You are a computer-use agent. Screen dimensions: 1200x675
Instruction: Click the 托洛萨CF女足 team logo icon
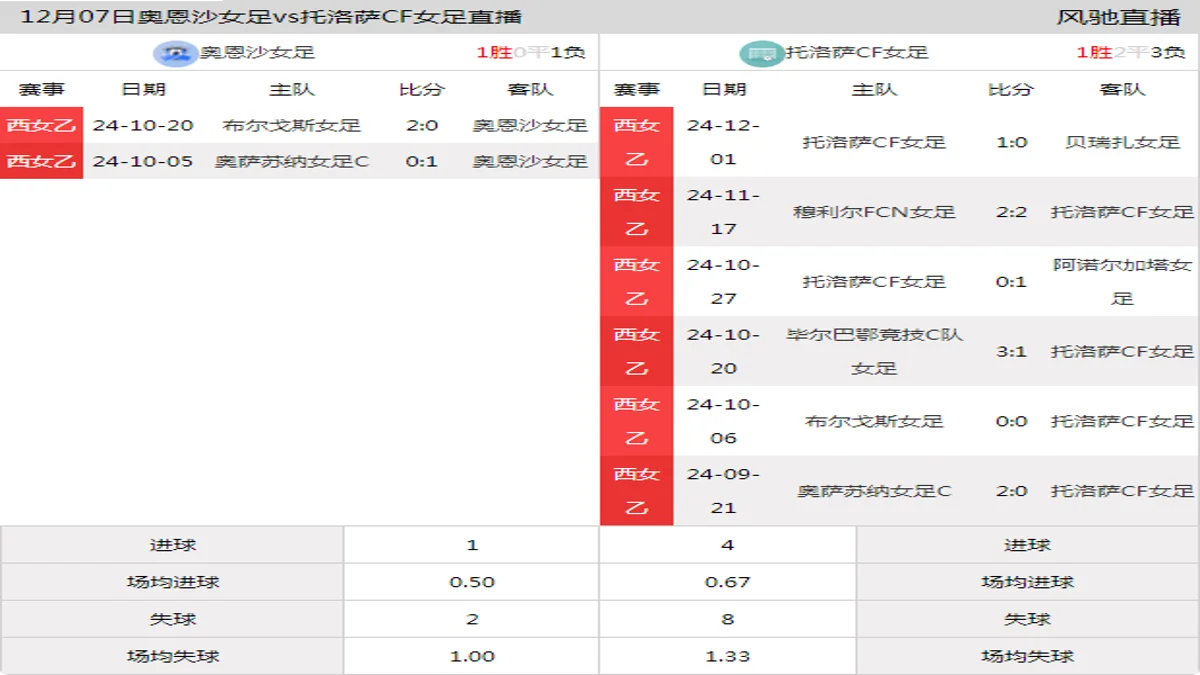pos(762,53)
